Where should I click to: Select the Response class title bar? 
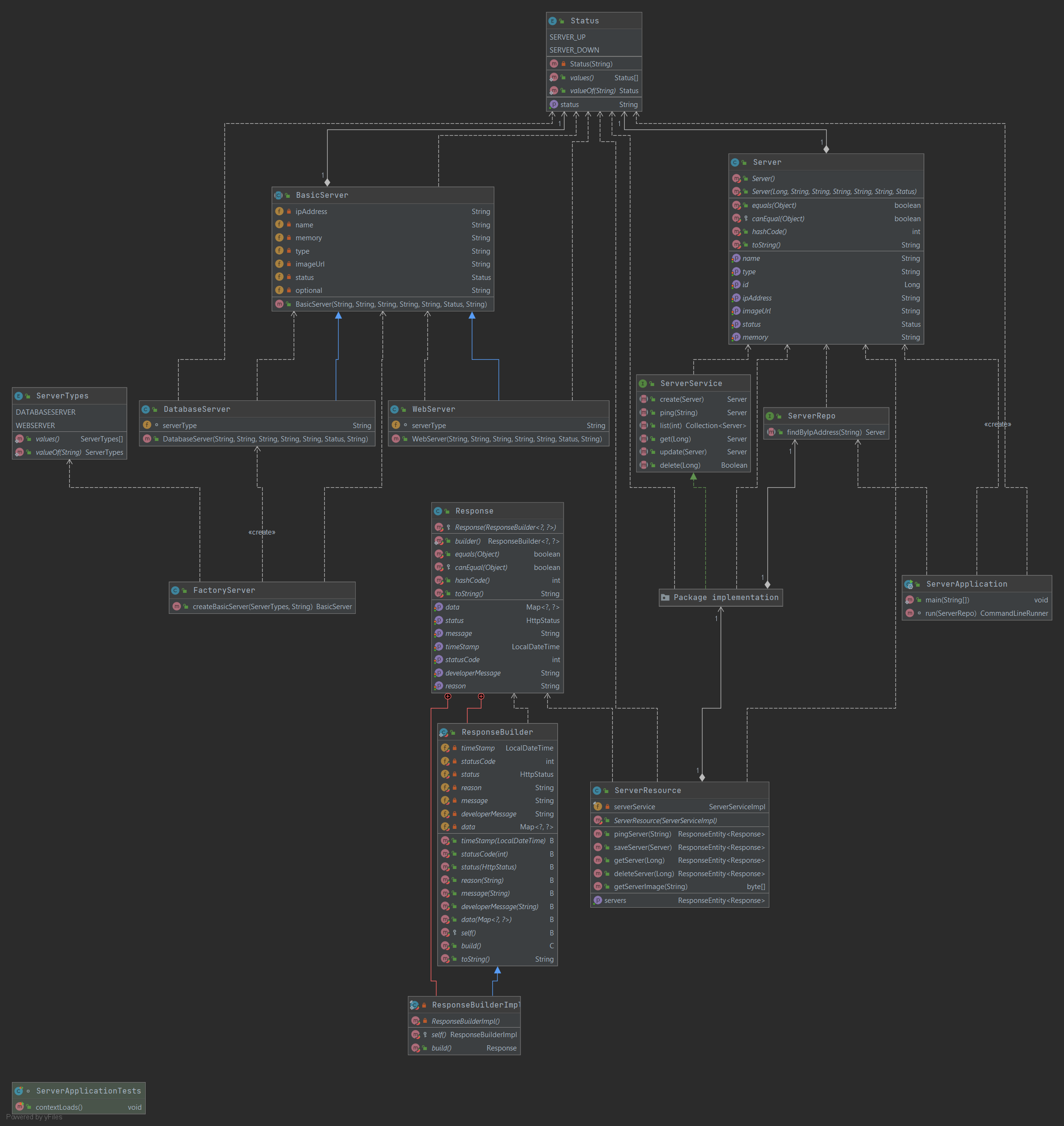click(x=474, y=511)
